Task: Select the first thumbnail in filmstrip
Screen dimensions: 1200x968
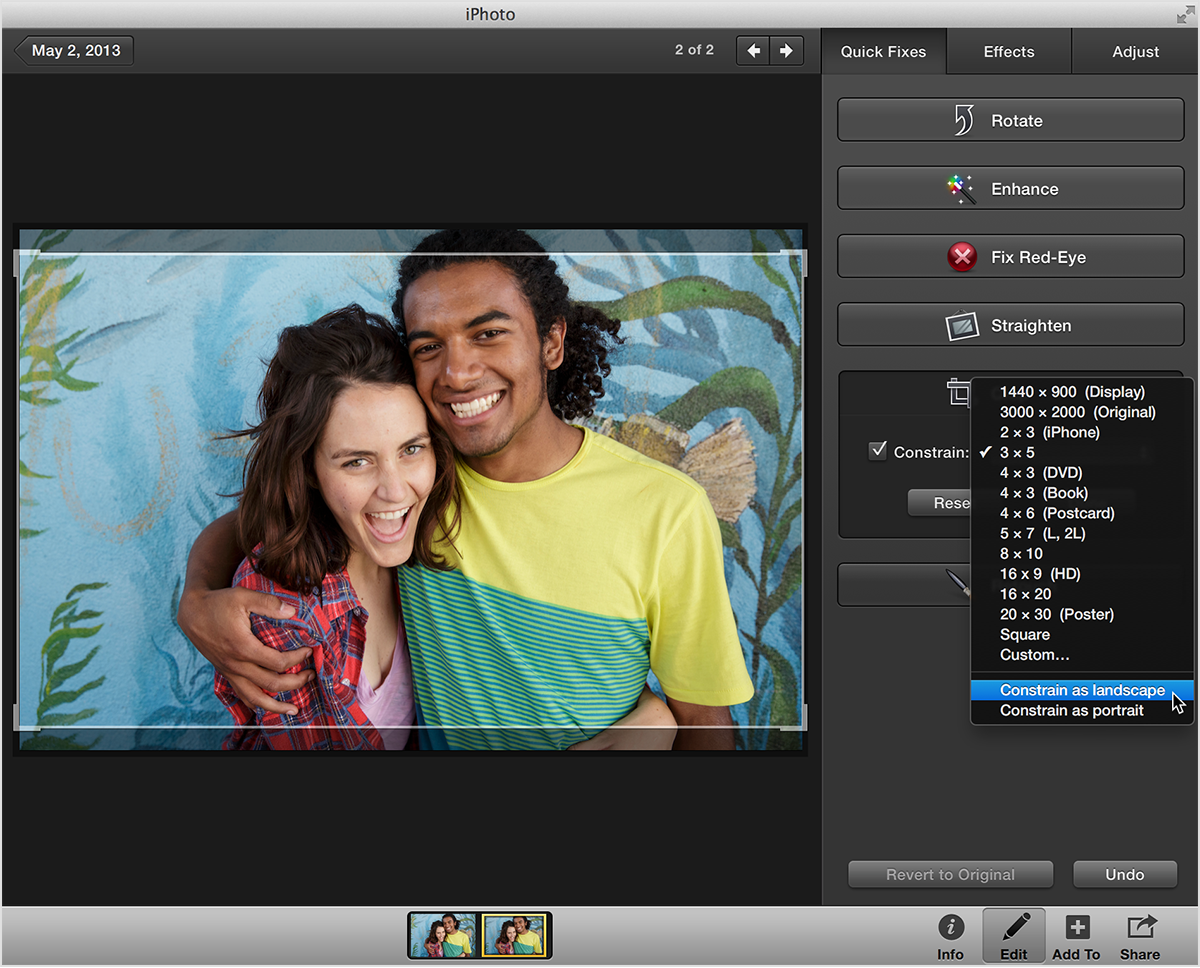Action: 443,936
